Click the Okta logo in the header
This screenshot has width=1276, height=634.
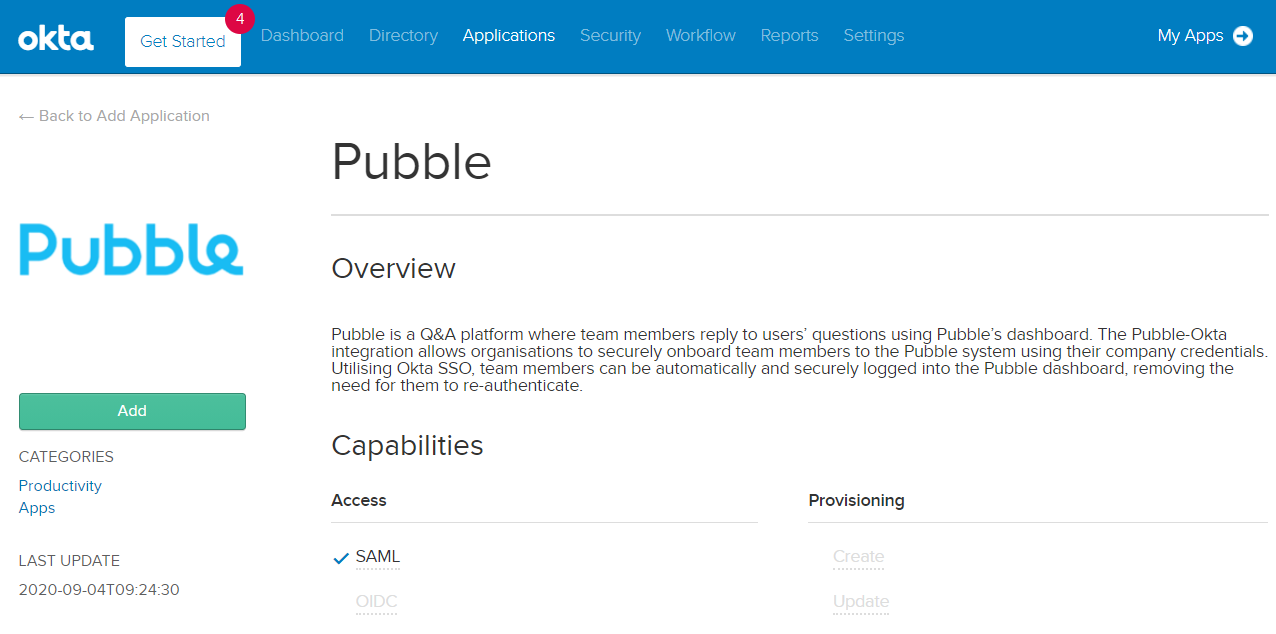click(56, 39)
